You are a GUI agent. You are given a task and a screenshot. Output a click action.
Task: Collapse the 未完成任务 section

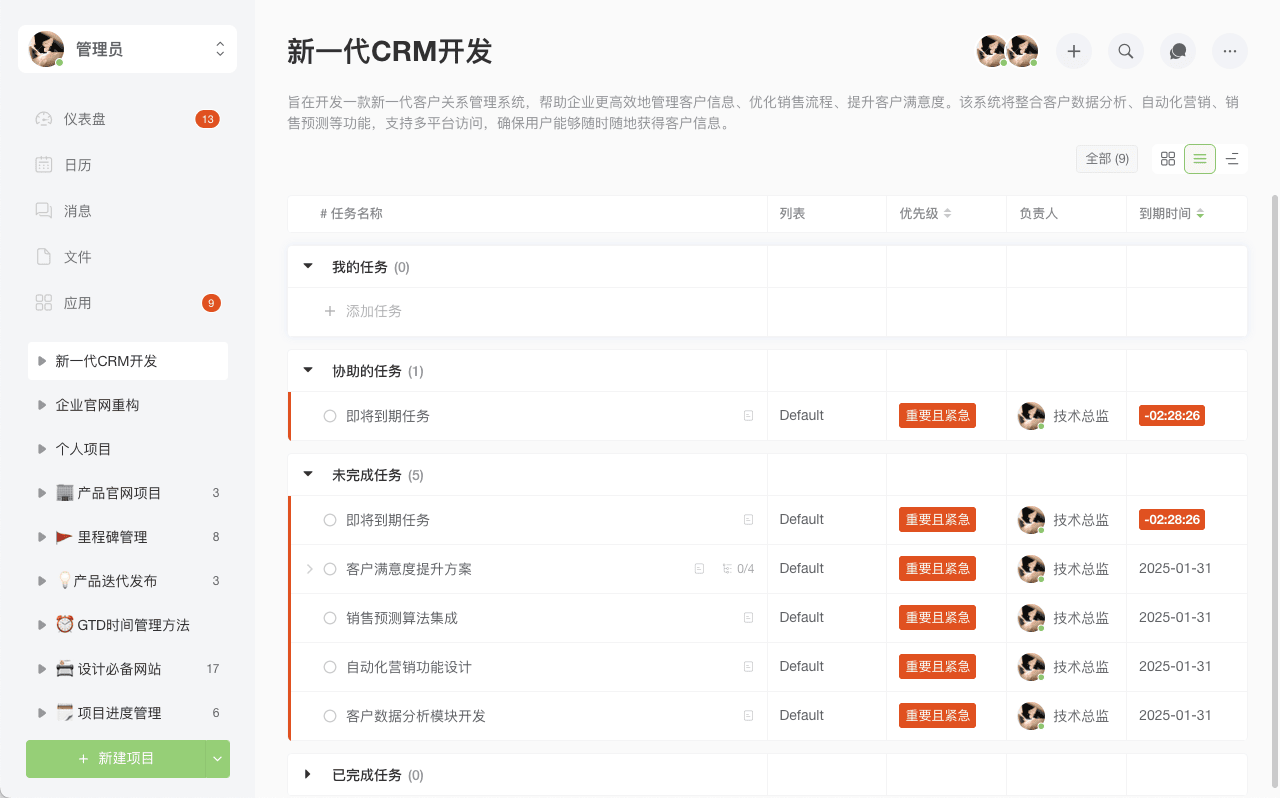[x=308, y=475]
